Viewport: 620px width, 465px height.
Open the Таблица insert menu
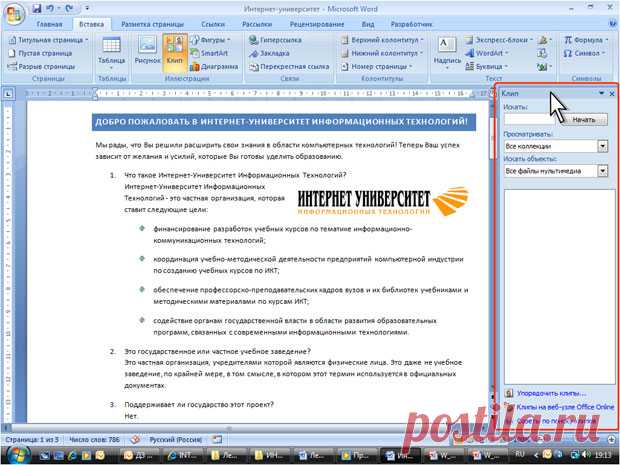pyautogui.click(x=112, y=53)
